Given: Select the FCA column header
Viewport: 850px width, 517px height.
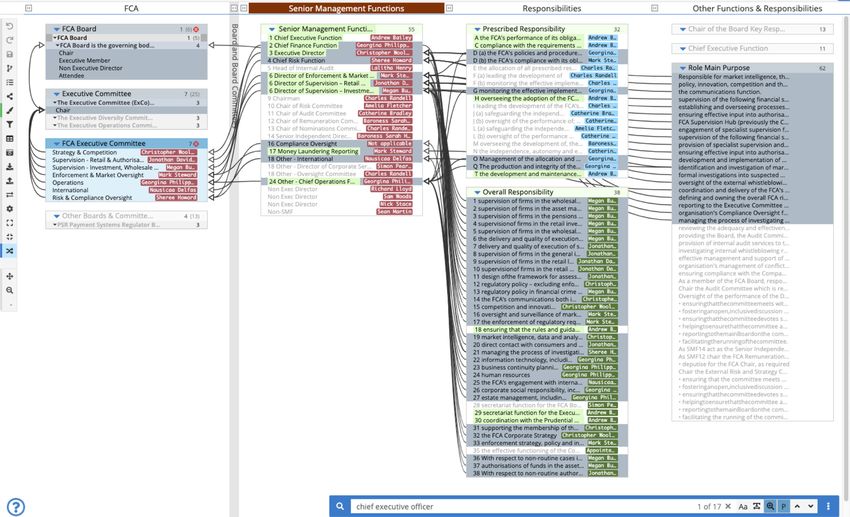Looking at the screenshot, I should click(131, 8).
